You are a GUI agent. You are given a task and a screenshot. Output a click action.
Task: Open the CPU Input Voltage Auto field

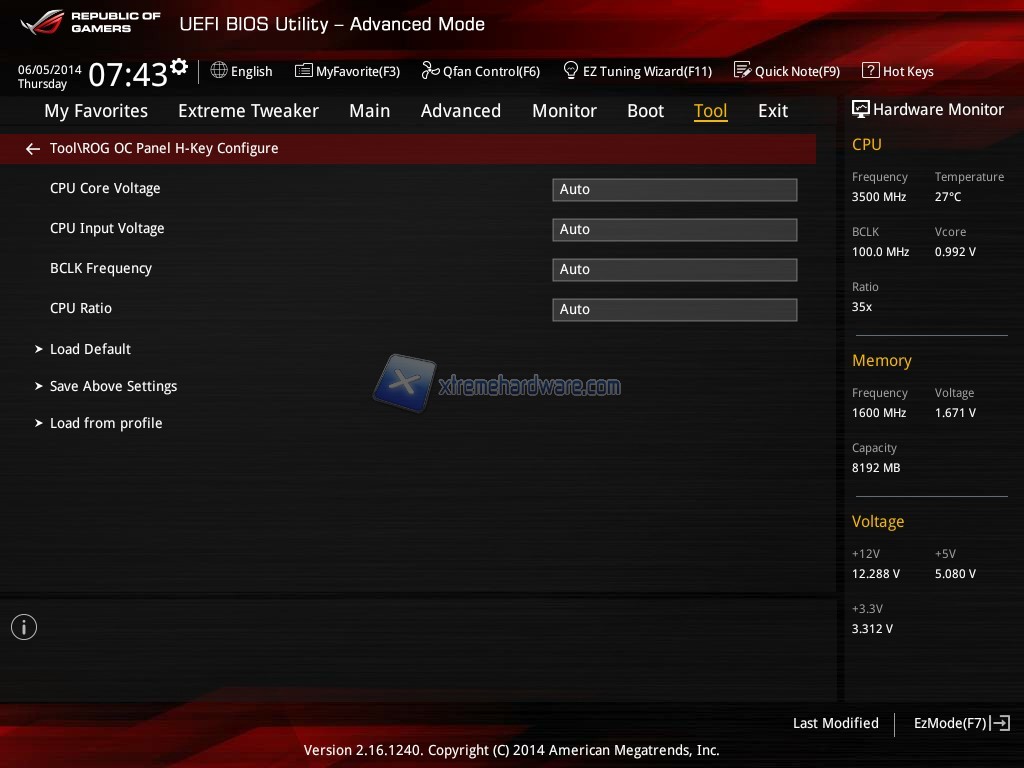point(674,229)
